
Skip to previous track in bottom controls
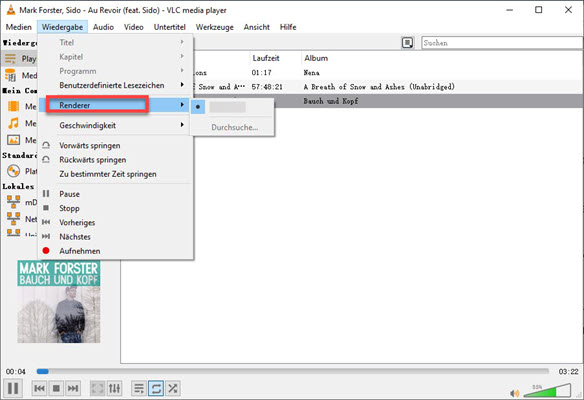39,388
